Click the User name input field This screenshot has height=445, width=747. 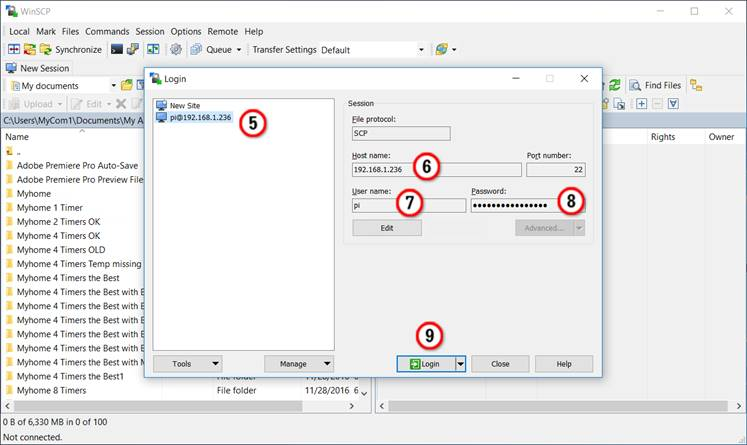(x=409, y=205)
